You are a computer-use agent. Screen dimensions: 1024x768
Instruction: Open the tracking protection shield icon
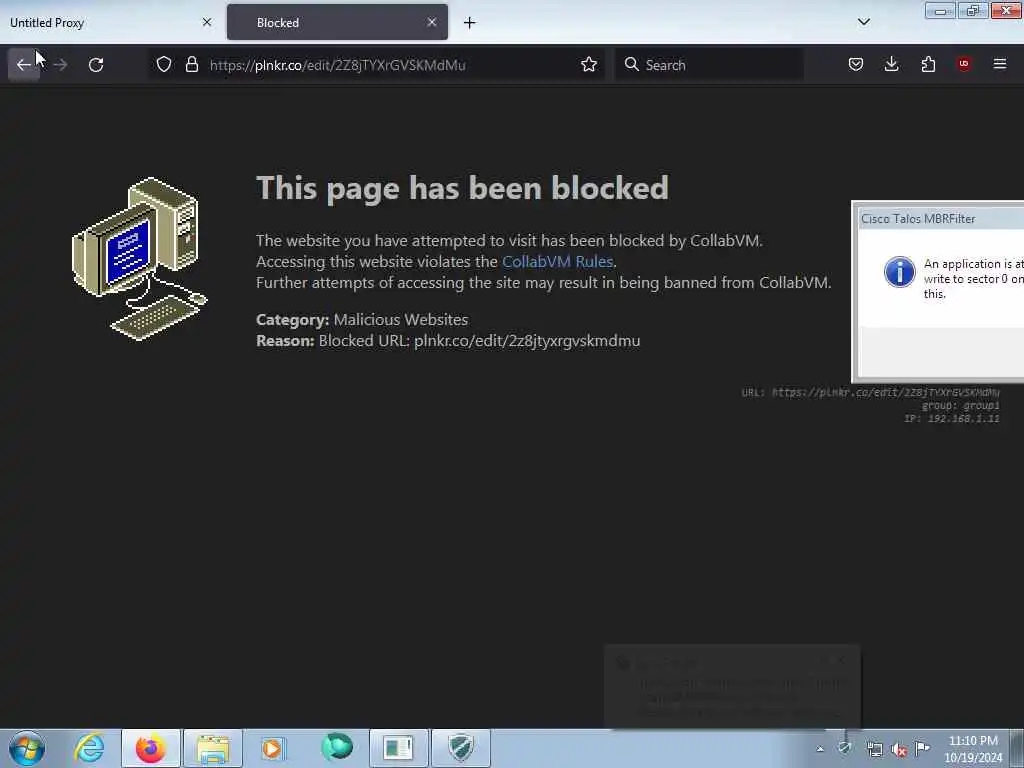[164, 65]
